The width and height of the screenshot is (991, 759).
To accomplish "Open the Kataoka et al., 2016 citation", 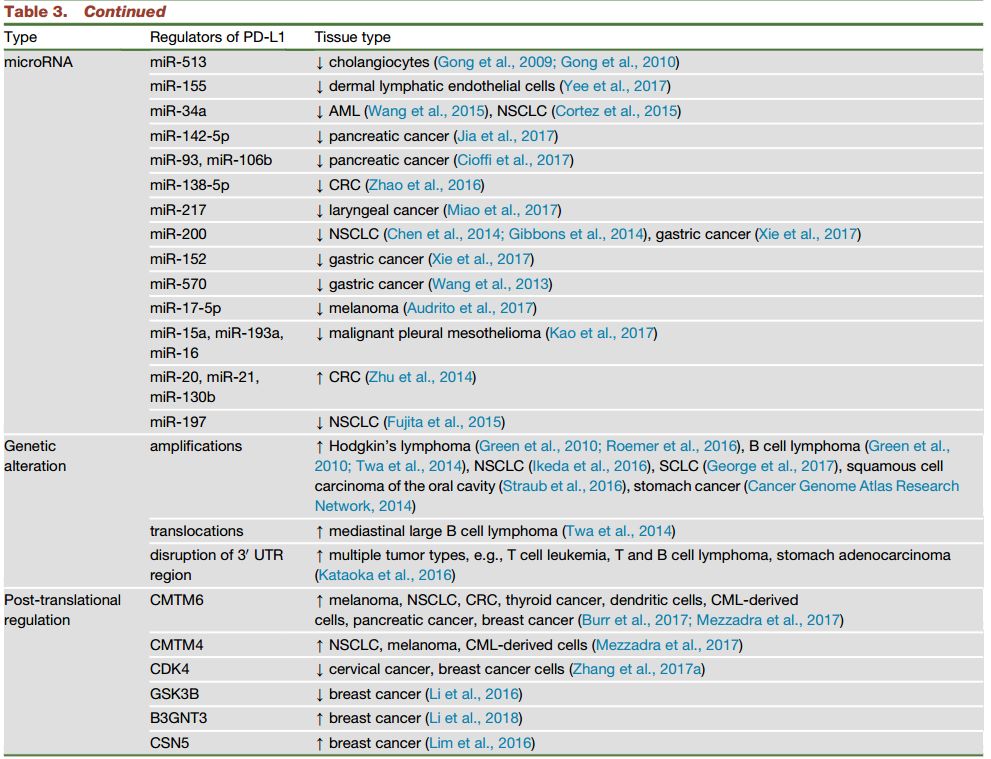I will point(385,576).
